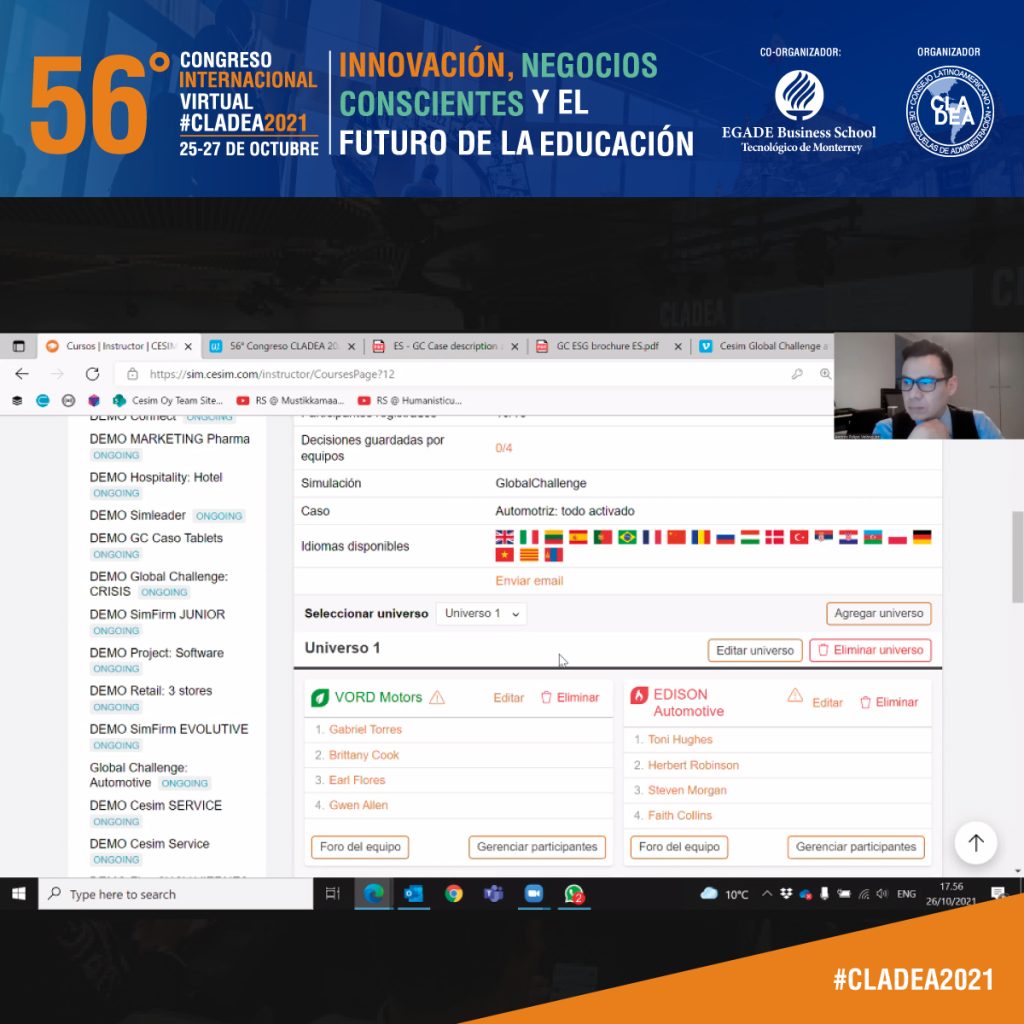Screen dimensions: 1024x1024
Task: Choose the Brazilian flag language
Action: click(x=627, y=537)
